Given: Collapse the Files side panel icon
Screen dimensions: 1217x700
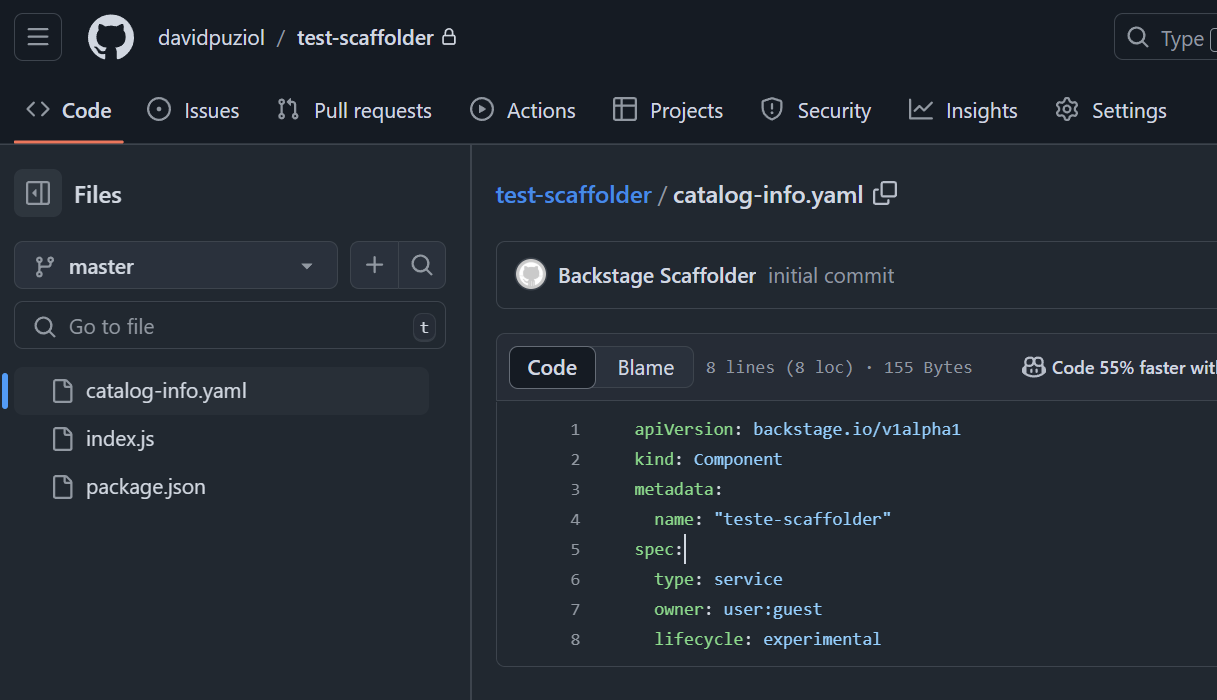Looking at the screenshot, I should click(x=38, y=194).
